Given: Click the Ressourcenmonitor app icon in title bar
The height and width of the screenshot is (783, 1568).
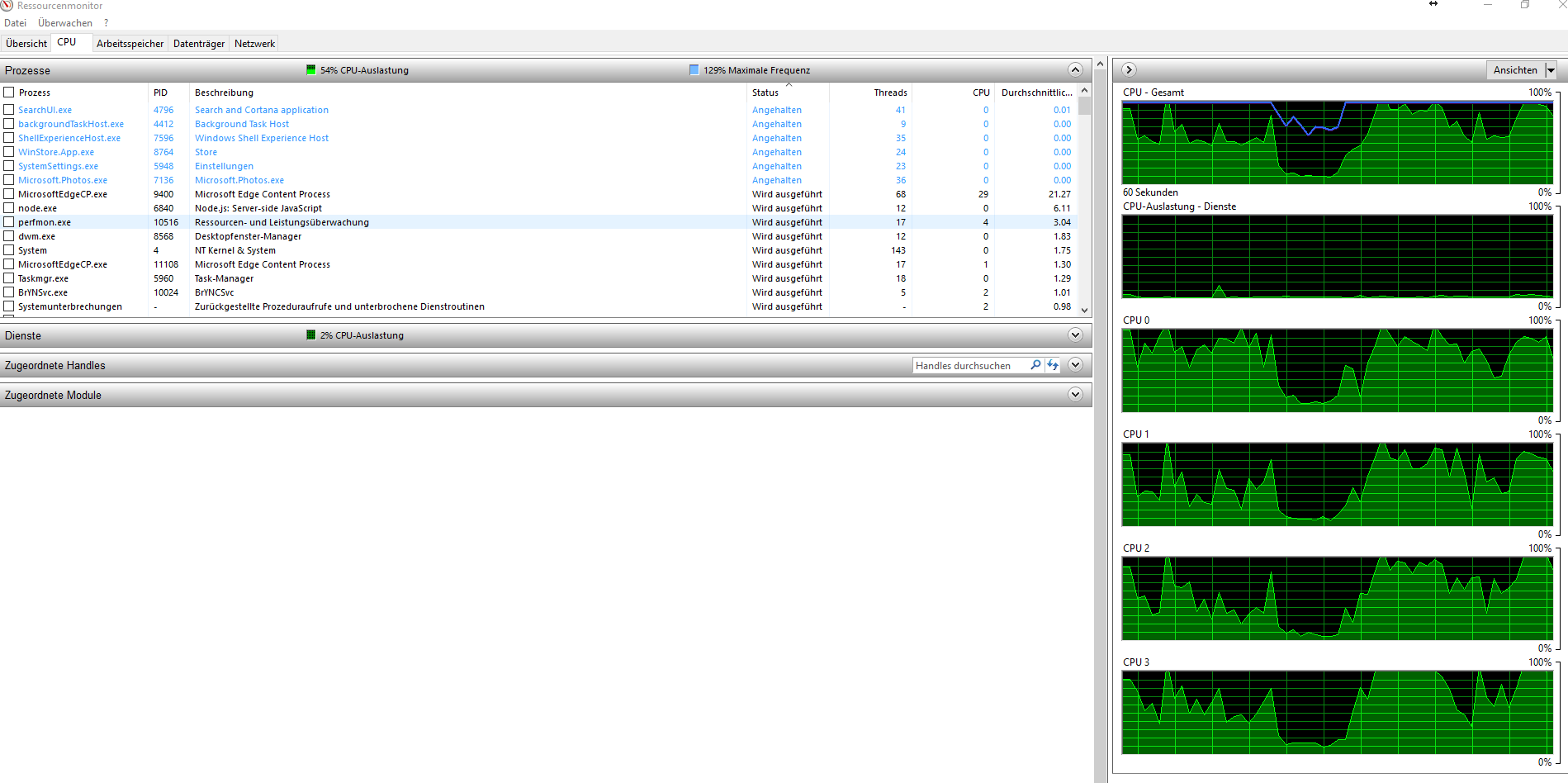Looking at the screenshot, I should 7,6.
